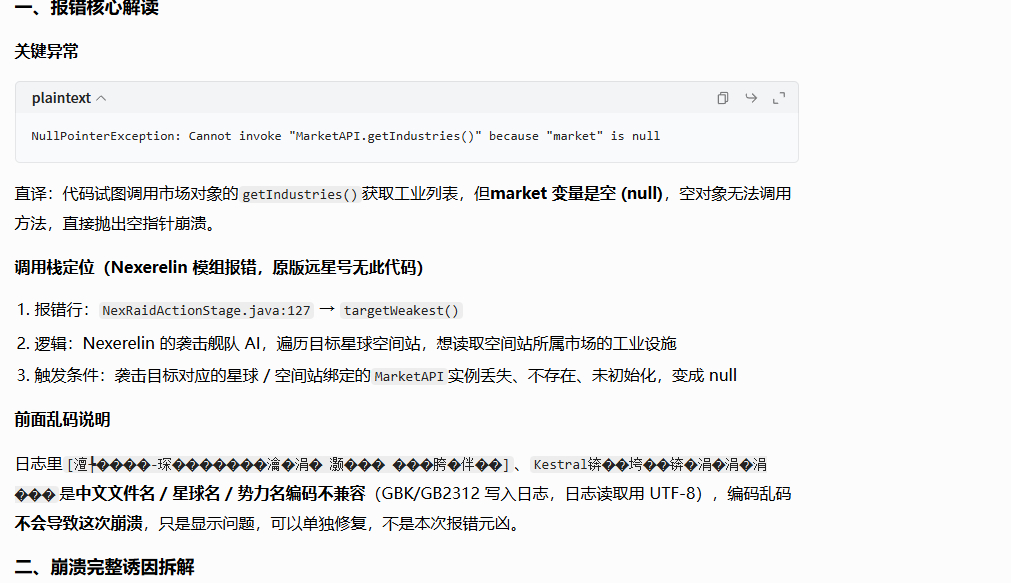The height and width of the screenshot is (583, 1011).
Task: Collapse the plaintext code block chevron
Action: 101,99
